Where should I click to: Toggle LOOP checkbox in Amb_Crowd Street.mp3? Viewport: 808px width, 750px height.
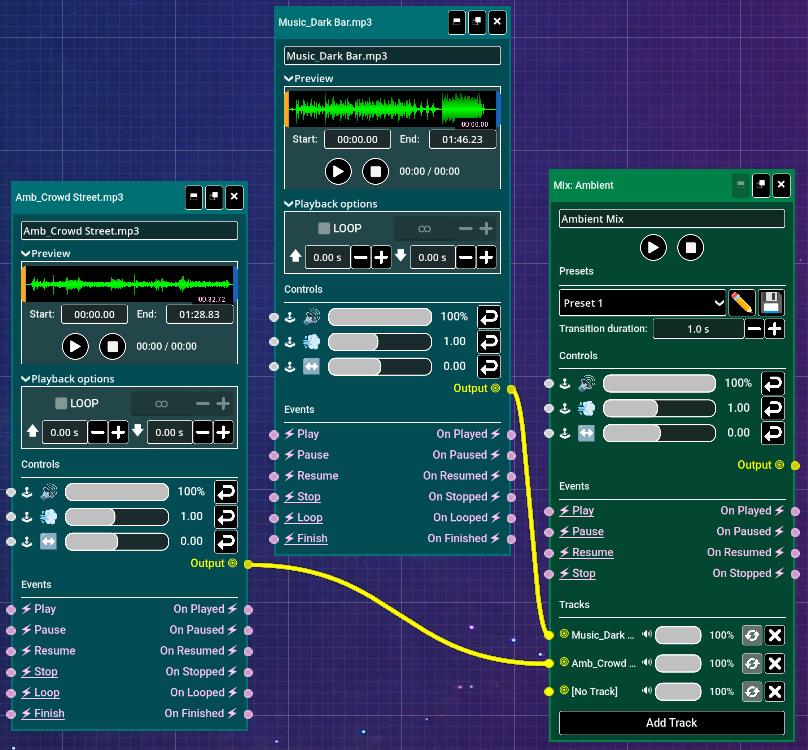61,404
